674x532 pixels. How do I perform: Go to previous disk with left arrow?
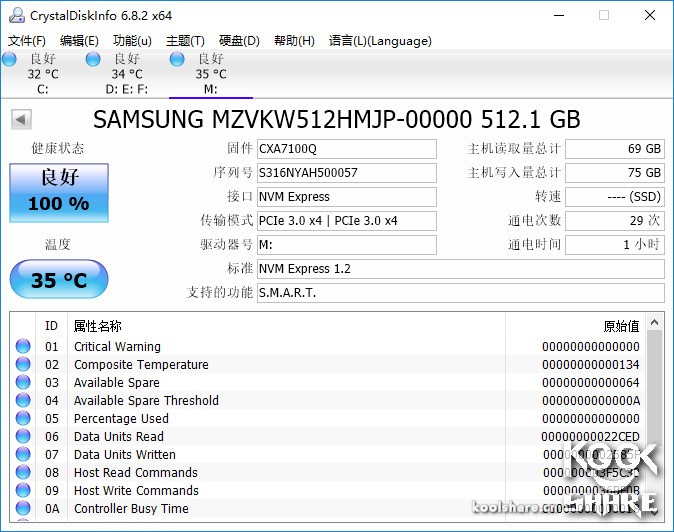tap(21, 119)
